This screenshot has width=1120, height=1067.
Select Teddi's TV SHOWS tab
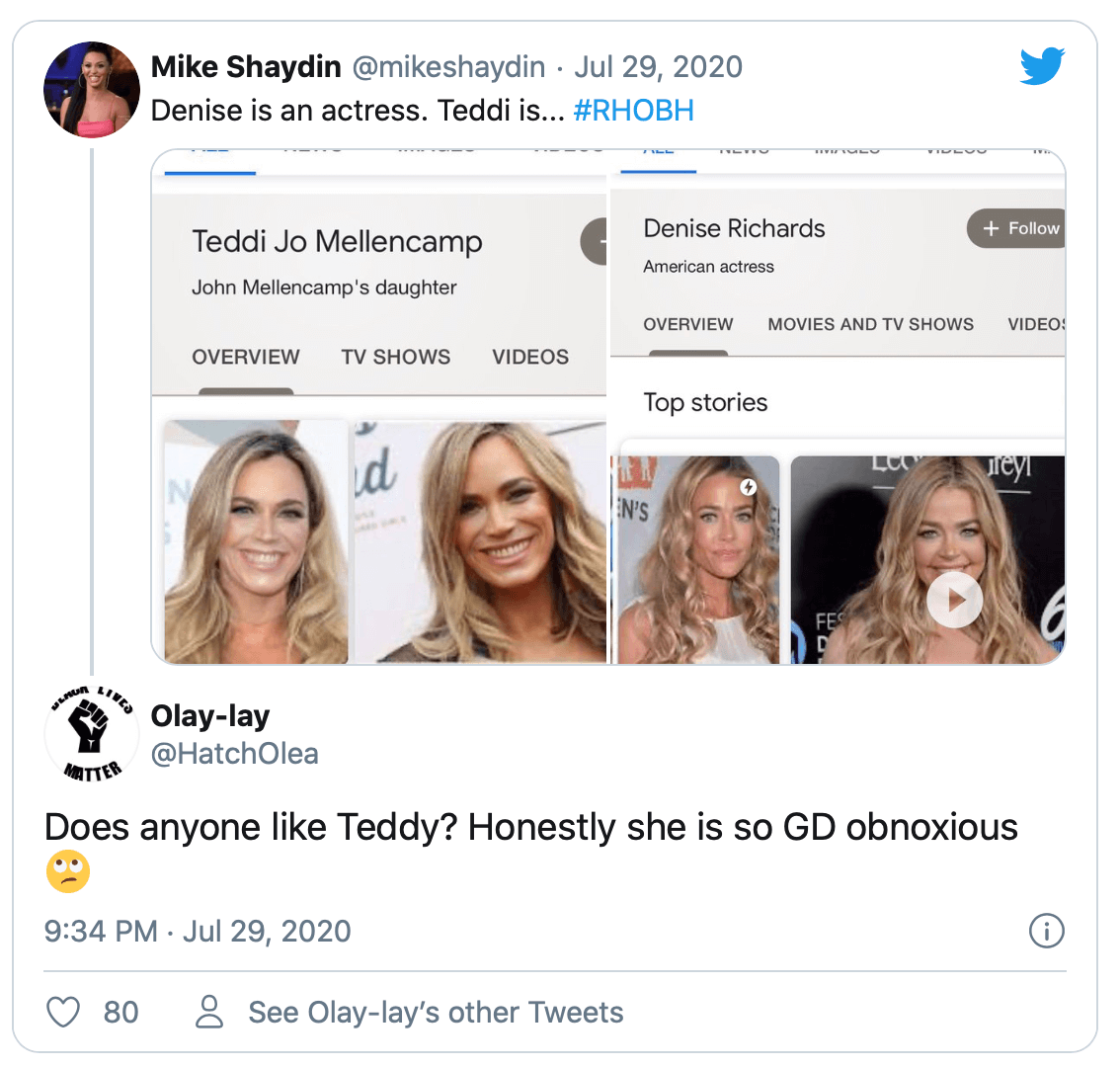pos(395,357)
